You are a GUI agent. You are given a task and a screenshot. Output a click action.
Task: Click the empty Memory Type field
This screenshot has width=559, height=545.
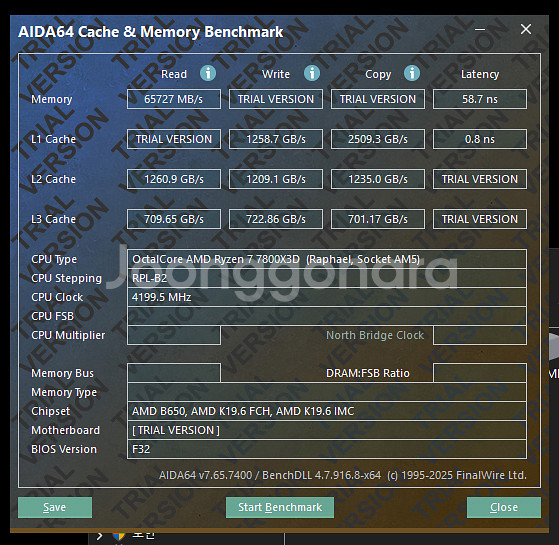(x=327, y=392)
